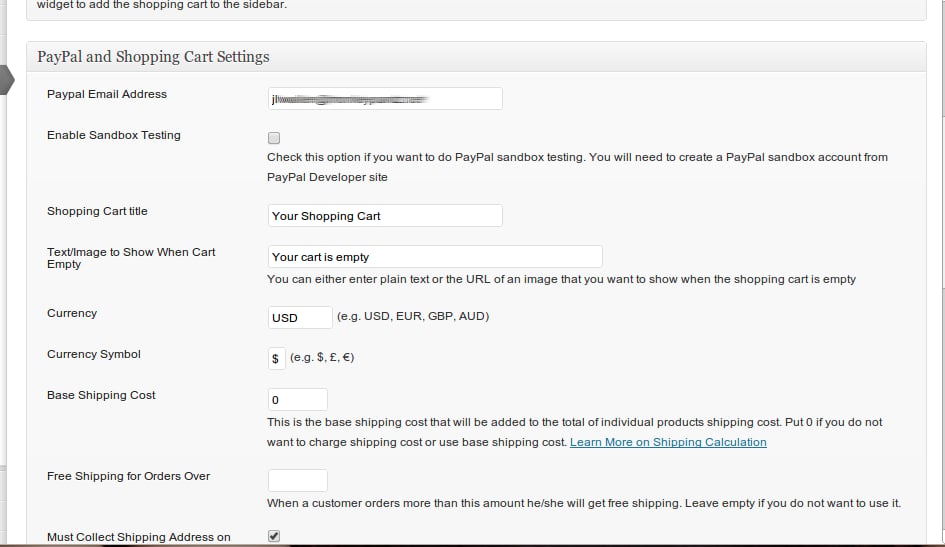Click the sidebar collapse arrow icon
Screen dimensions: 945x547
pos(7,80)
